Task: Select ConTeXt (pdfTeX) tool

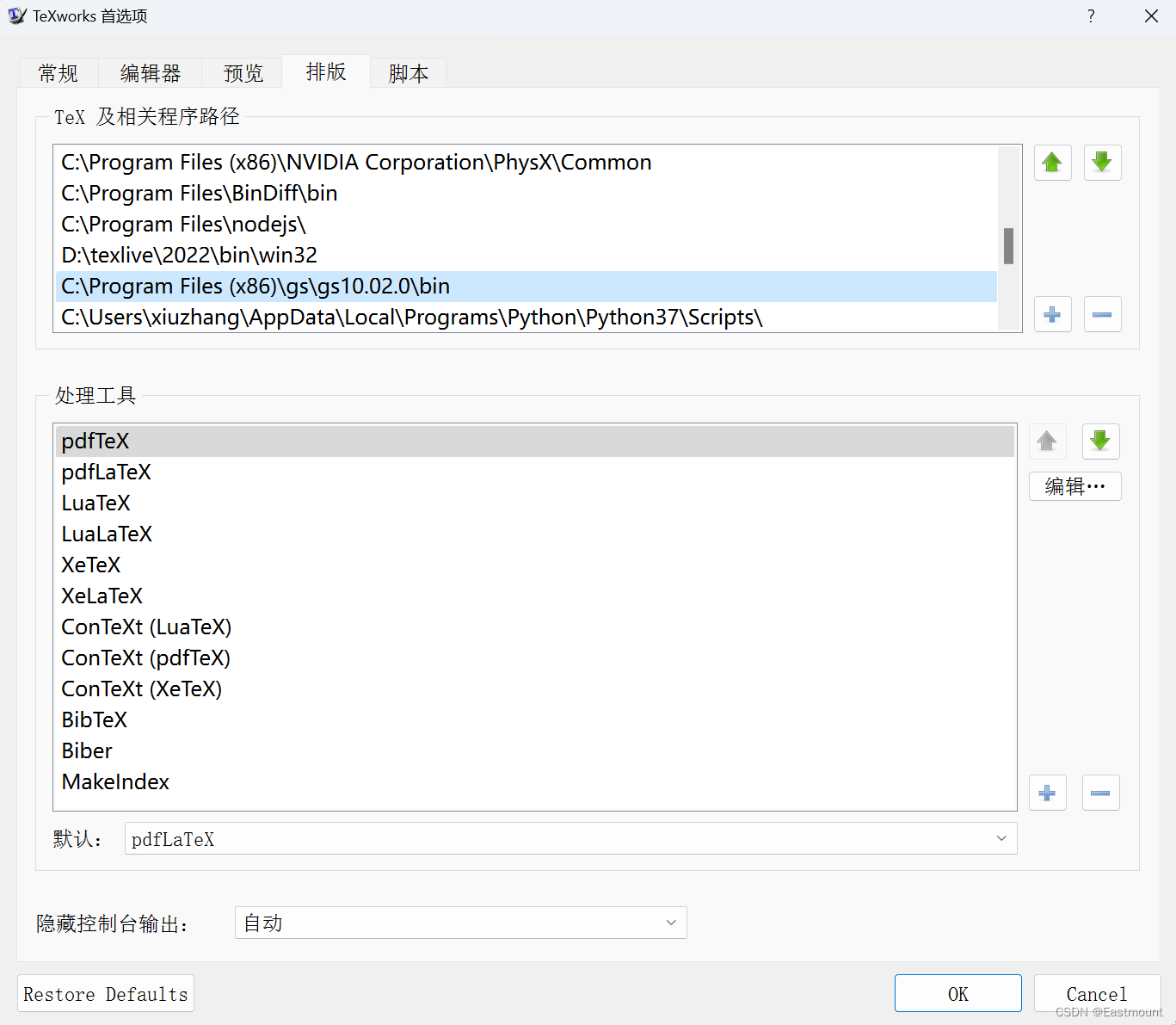Action: (x=535, y=658)
